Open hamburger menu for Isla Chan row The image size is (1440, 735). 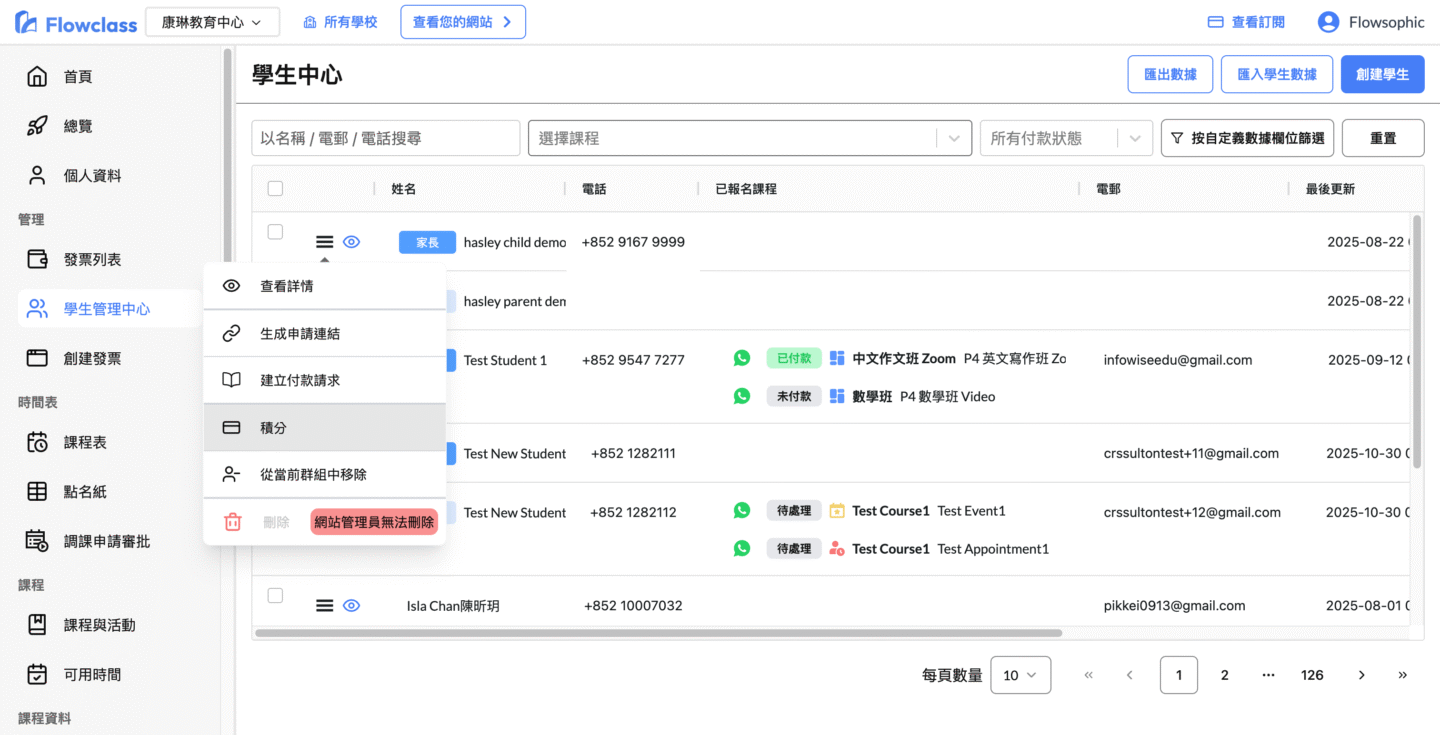coord(324,605)
